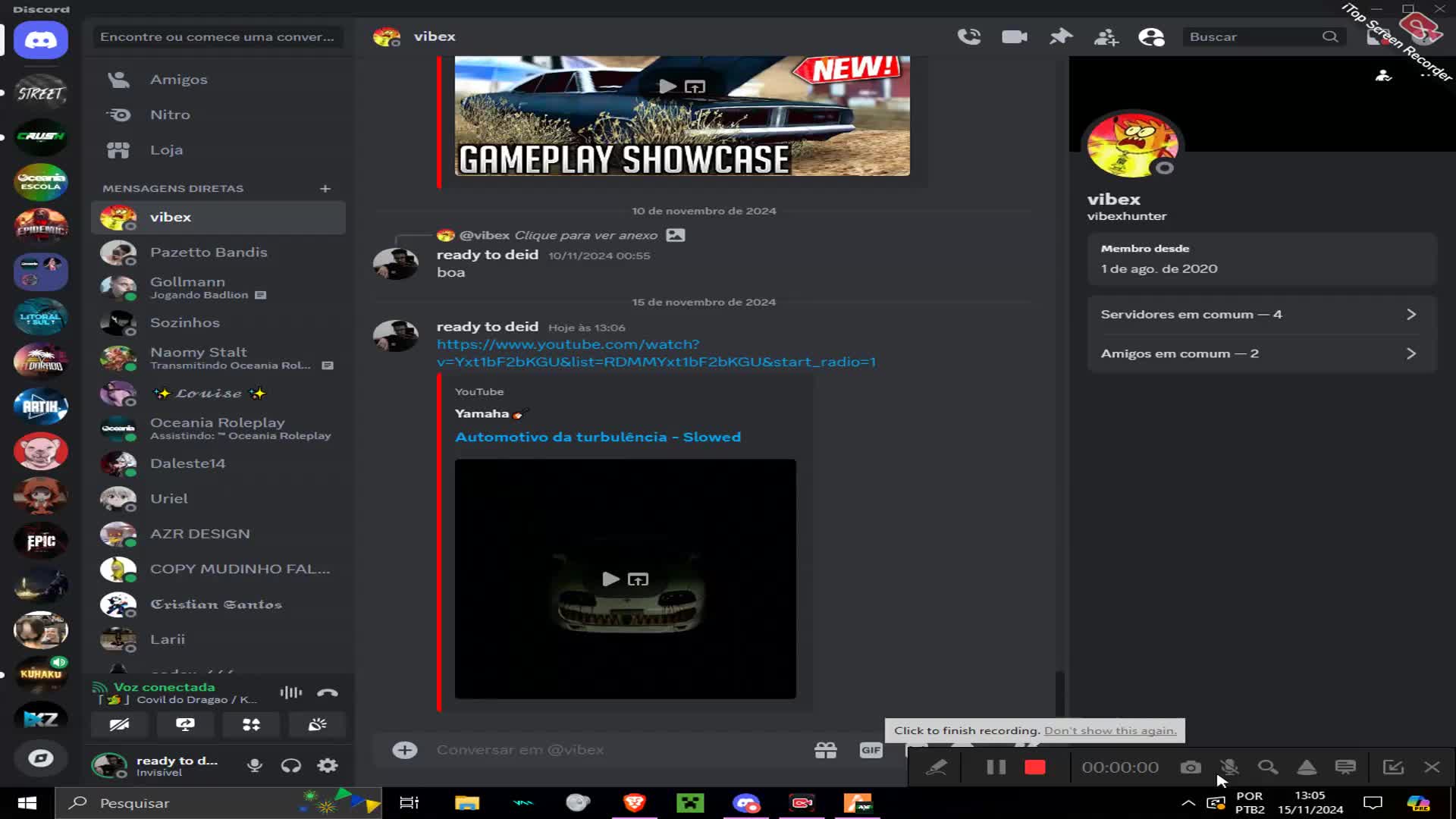1456x819 pixels.
Task: Open the STREET server
Action: [x=41, y=93]
